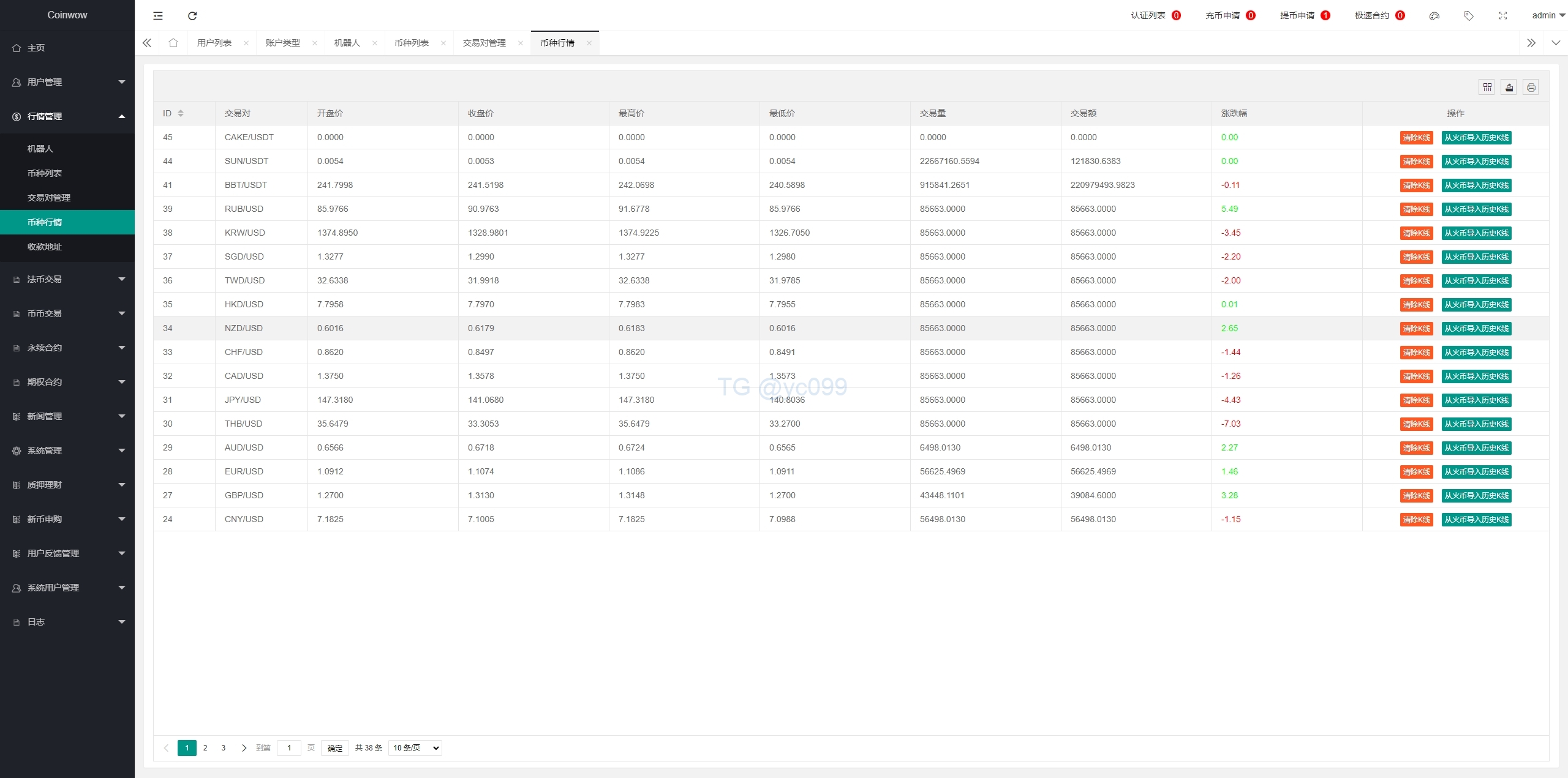Click the page number input field
This screenshot has width=1568, height=778.
click(289, 747)
